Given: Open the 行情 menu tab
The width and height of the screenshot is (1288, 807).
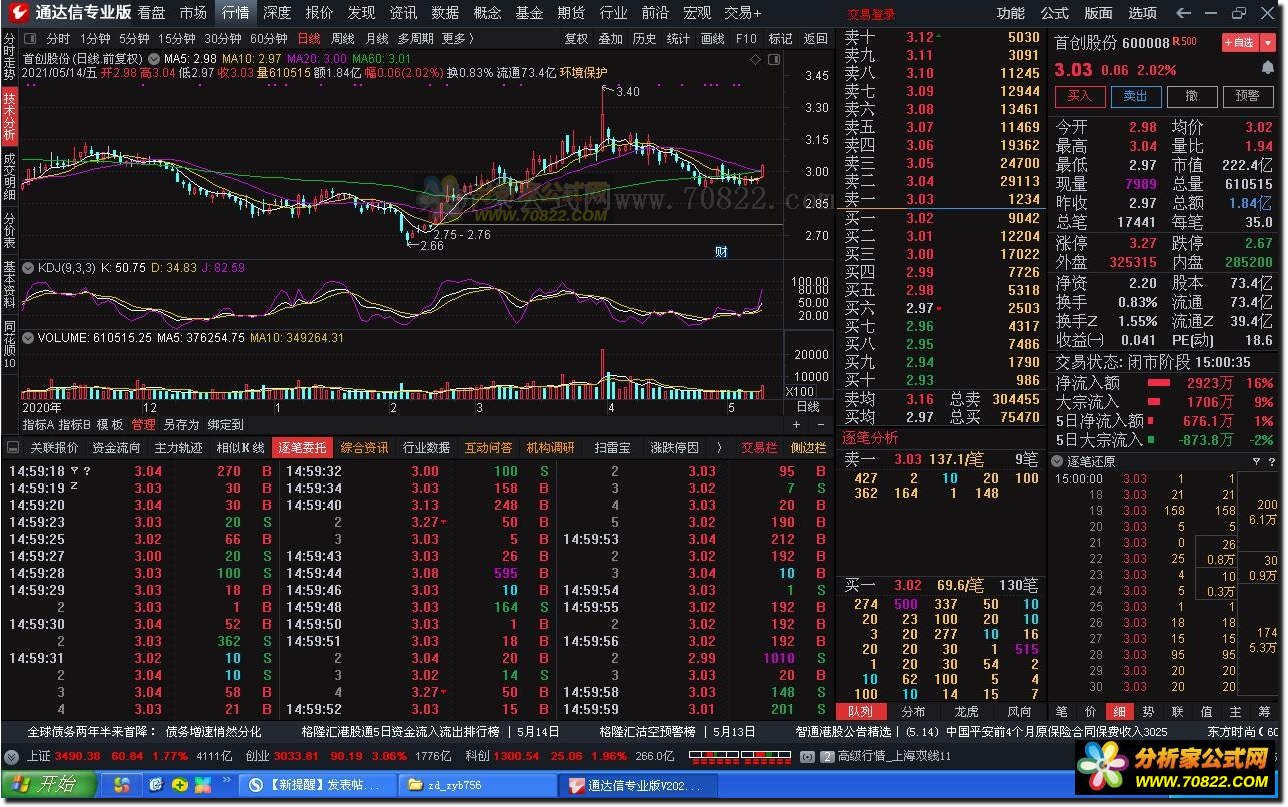Looking at the screenshot, I should [x=236, y=13].
